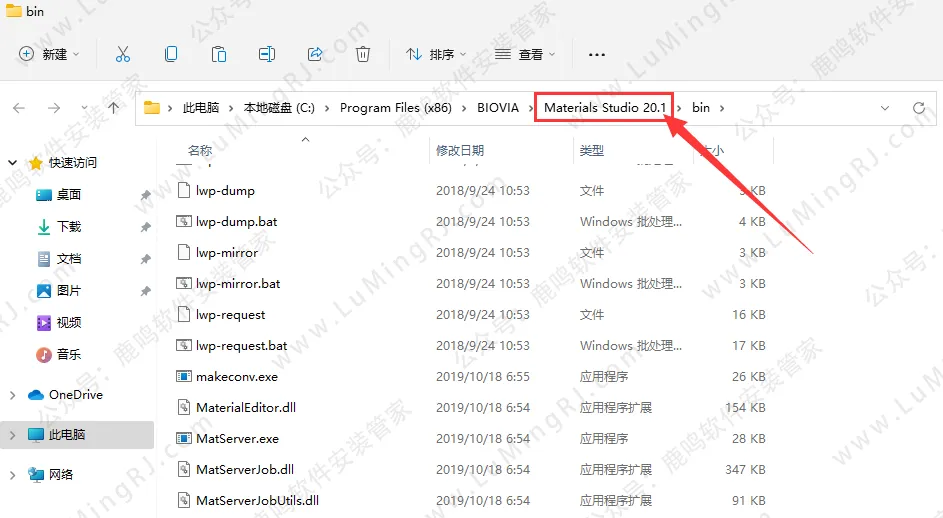
Task: Sort by 修改日期 column header
Action: tap(460, 150)
